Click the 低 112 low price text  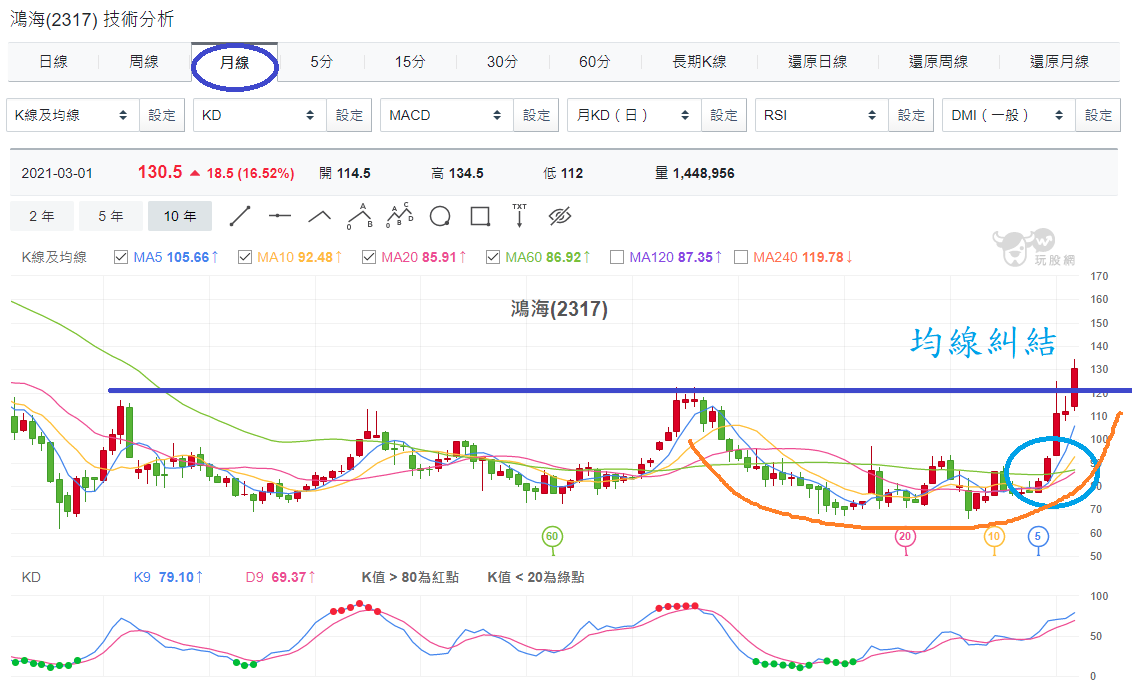point(563,173)
